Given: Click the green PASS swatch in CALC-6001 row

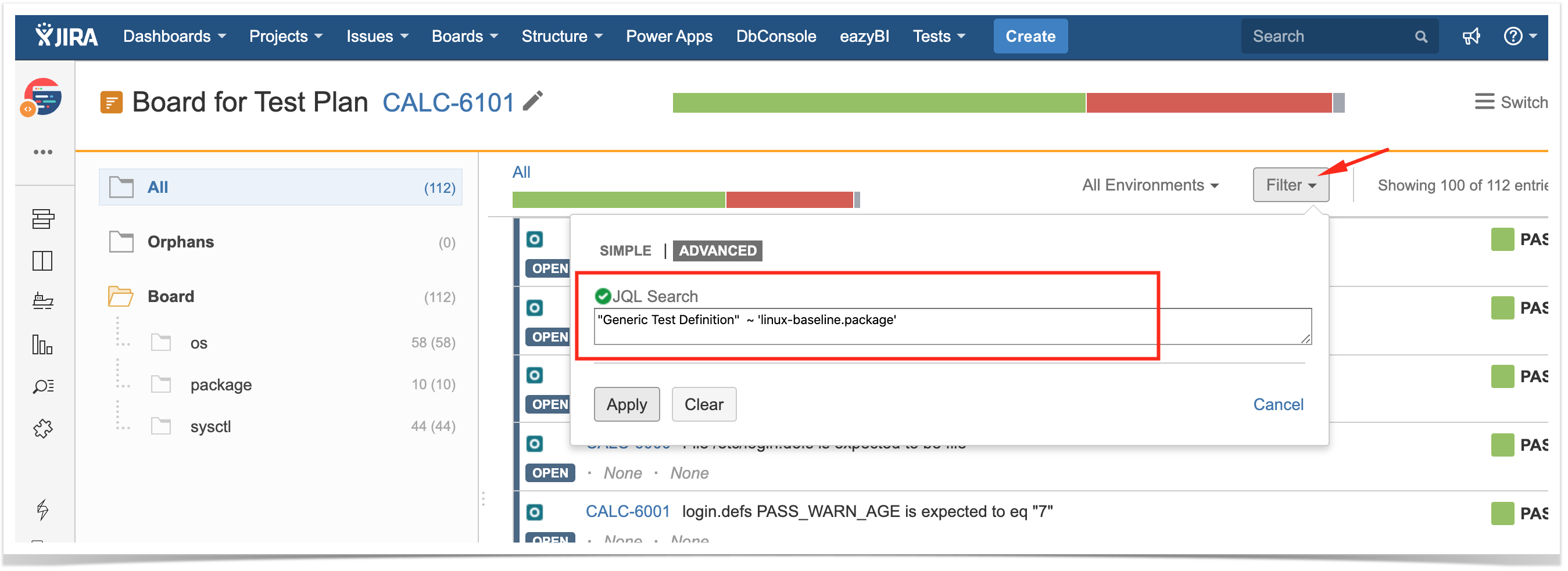Looking at the screenshot, I should click(x=1503, y=514).
